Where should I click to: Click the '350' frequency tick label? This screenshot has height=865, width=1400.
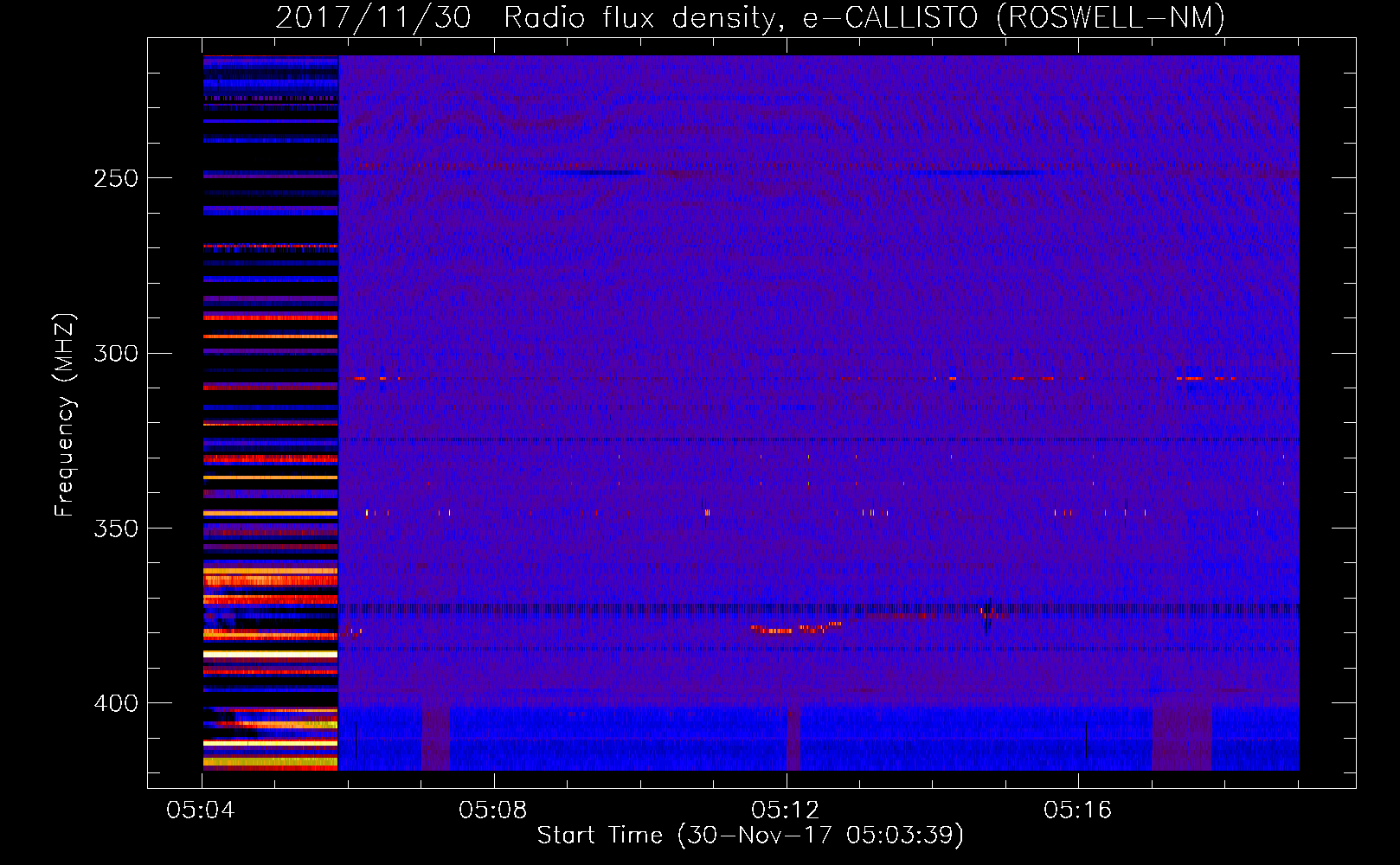pos(116,528)
